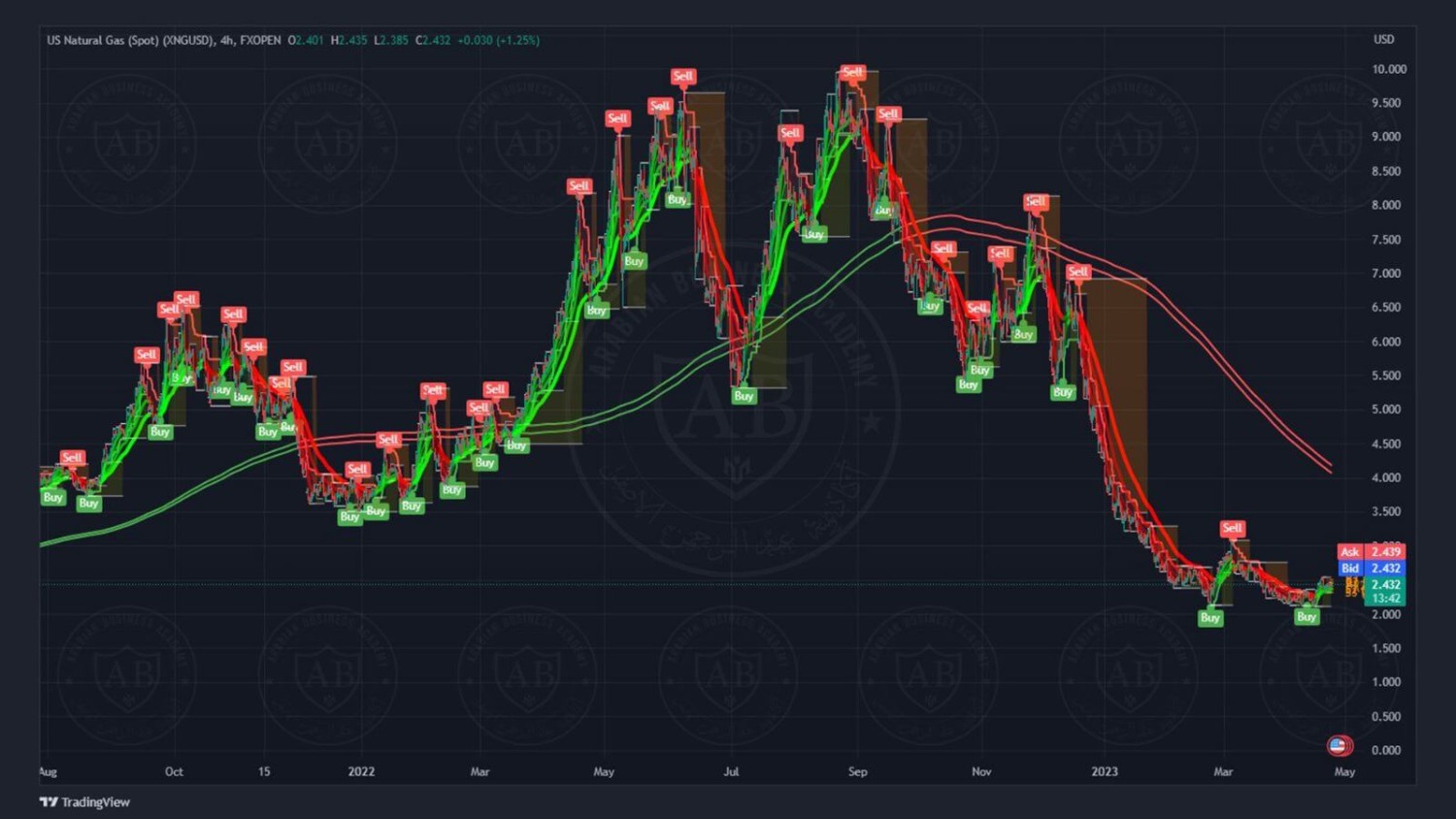
Task: Click the 0.000 price scale label
Action: coord(1386,750)
